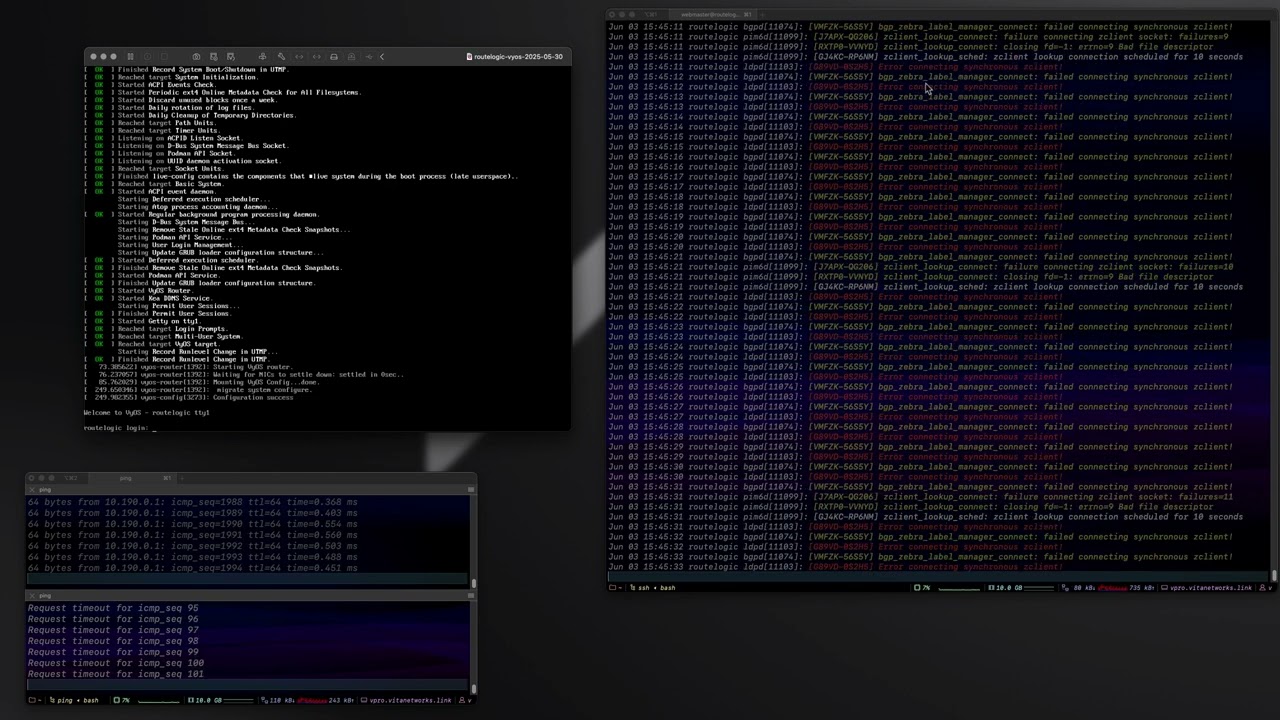Close the lower ping pane with its X
1280x720 pixels.
32,596
